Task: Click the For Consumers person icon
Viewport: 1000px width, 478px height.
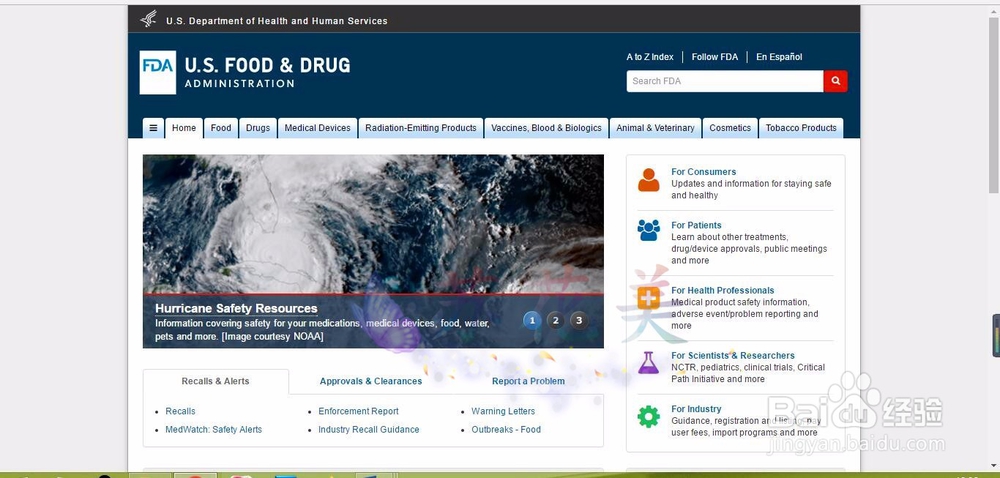Action: pyautogui.click(x=649, y=180)
